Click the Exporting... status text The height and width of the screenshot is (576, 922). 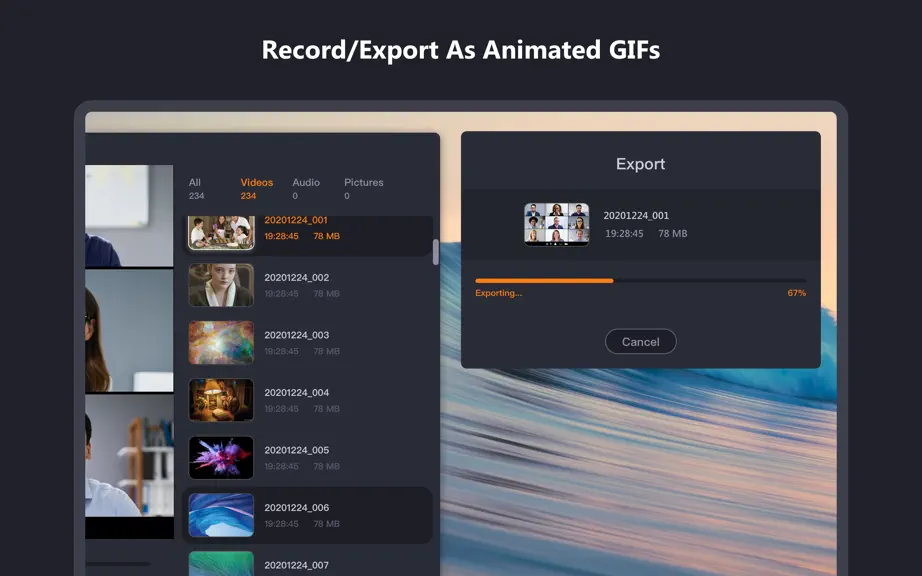499,293
